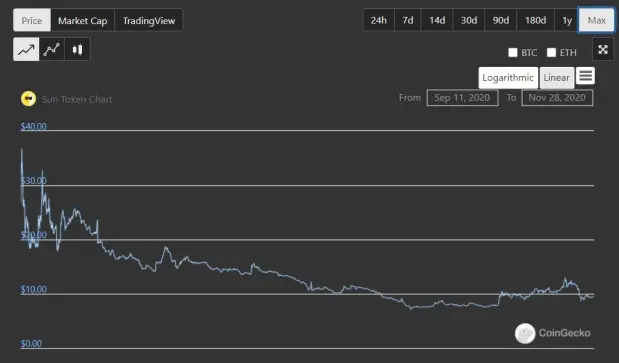This screenshot has height=363, width=619.
Task: Open fullscreen chart with expand icon
Action: [603, 49]
